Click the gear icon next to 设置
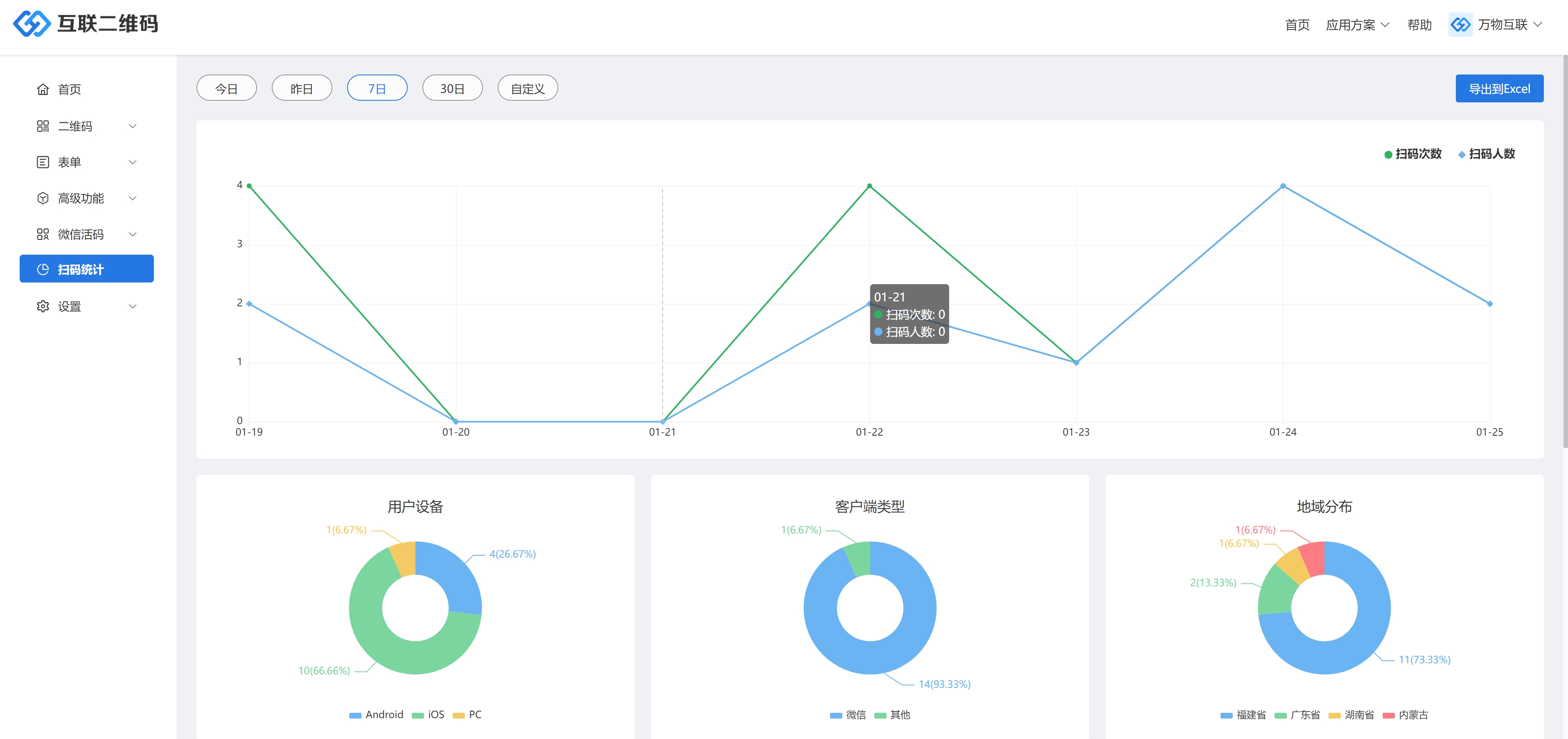Image resolution: width=1568 pixels, height=739 pixels. tap(43, 306)
